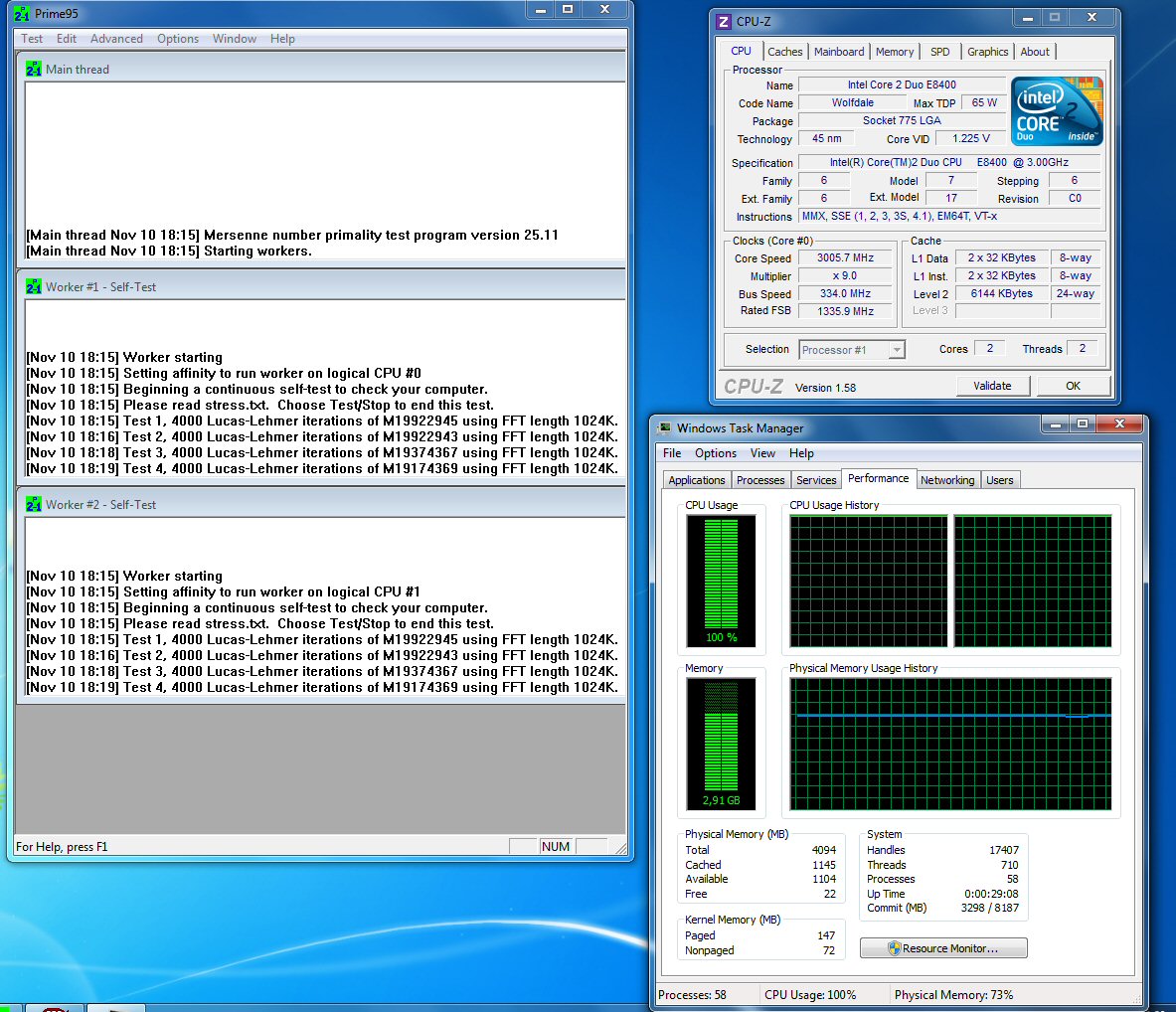
Task: Switch to the SPD tab in CPU-Z
Action: point(939,52)
